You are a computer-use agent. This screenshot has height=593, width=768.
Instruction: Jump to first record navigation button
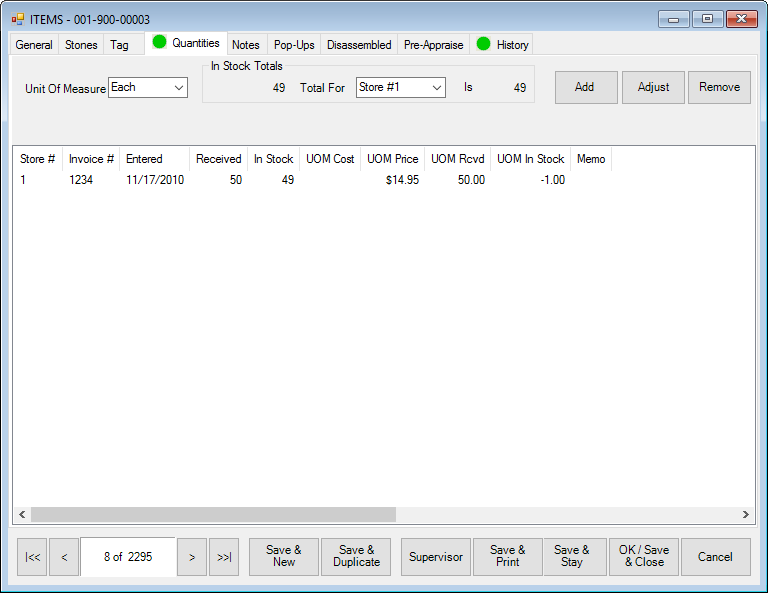32,557
